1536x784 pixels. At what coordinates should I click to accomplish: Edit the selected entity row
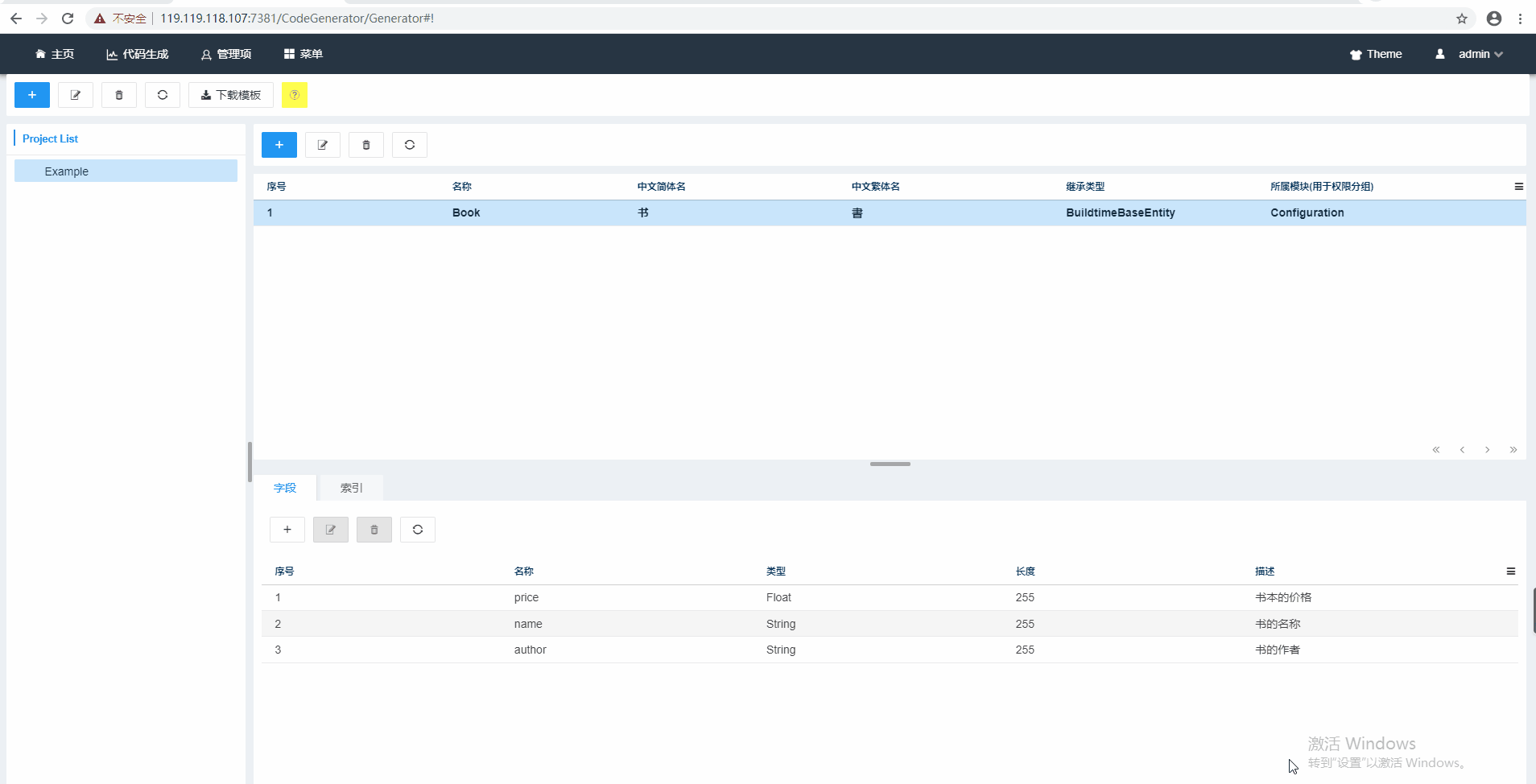[x=323, y=145]
